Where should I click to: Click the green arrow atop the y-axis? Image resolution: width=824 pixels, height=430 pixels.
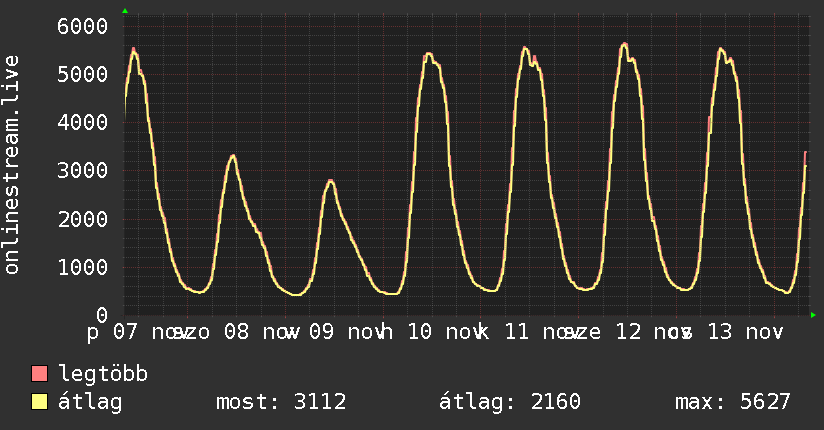coord(124,11)
